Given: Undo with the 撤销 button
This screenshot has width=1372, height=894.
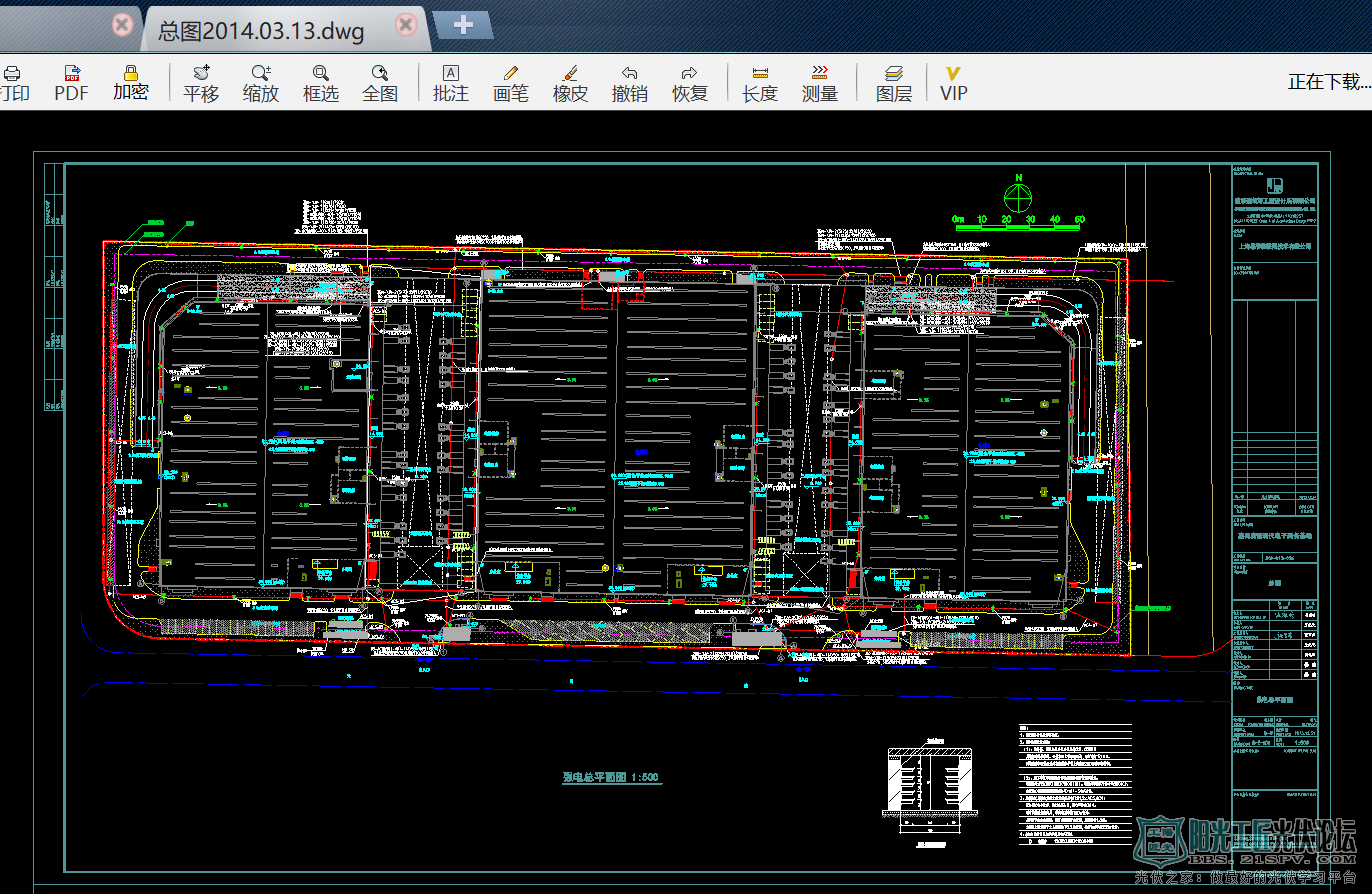Looking at the screenshot, I should [630, 83].
